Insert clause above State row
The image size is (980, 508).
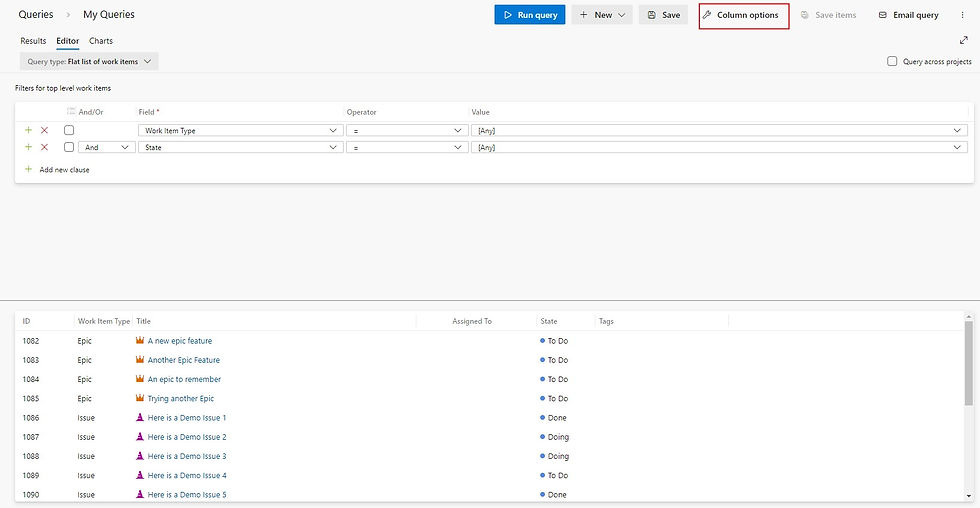click(x=28, y=147)
